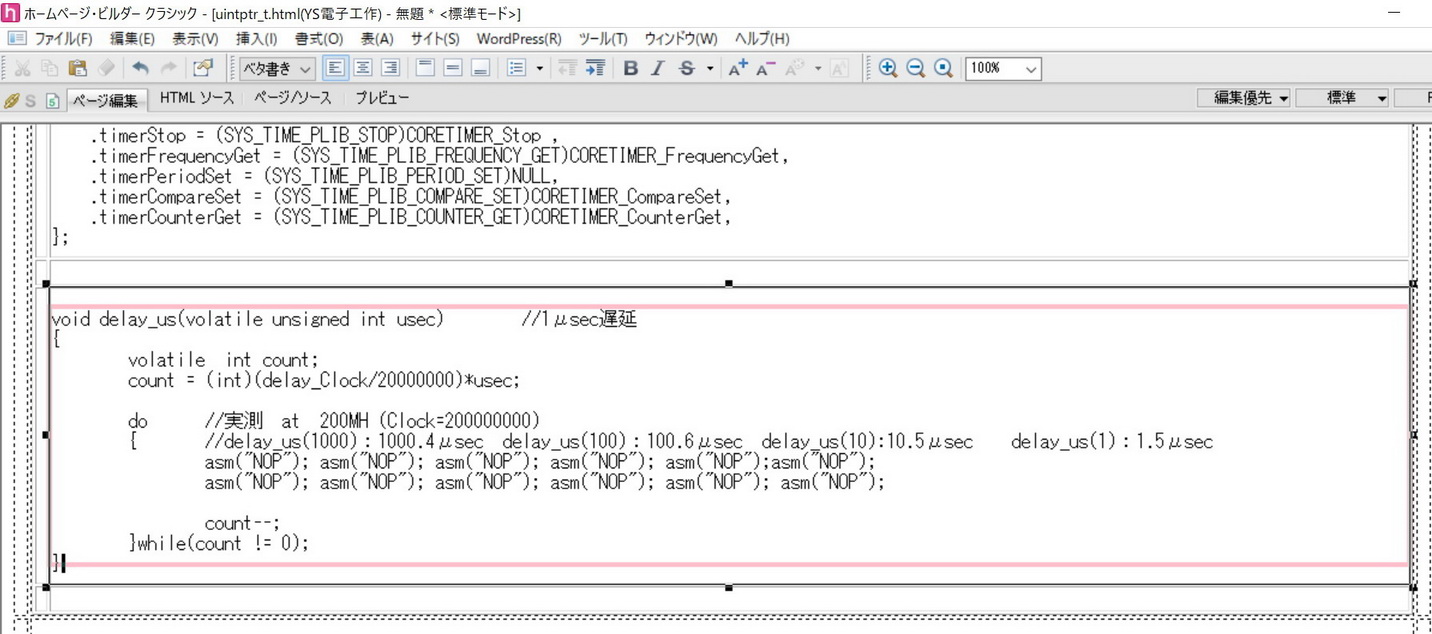Click the undo arrow icon

[x=140, y=68]
